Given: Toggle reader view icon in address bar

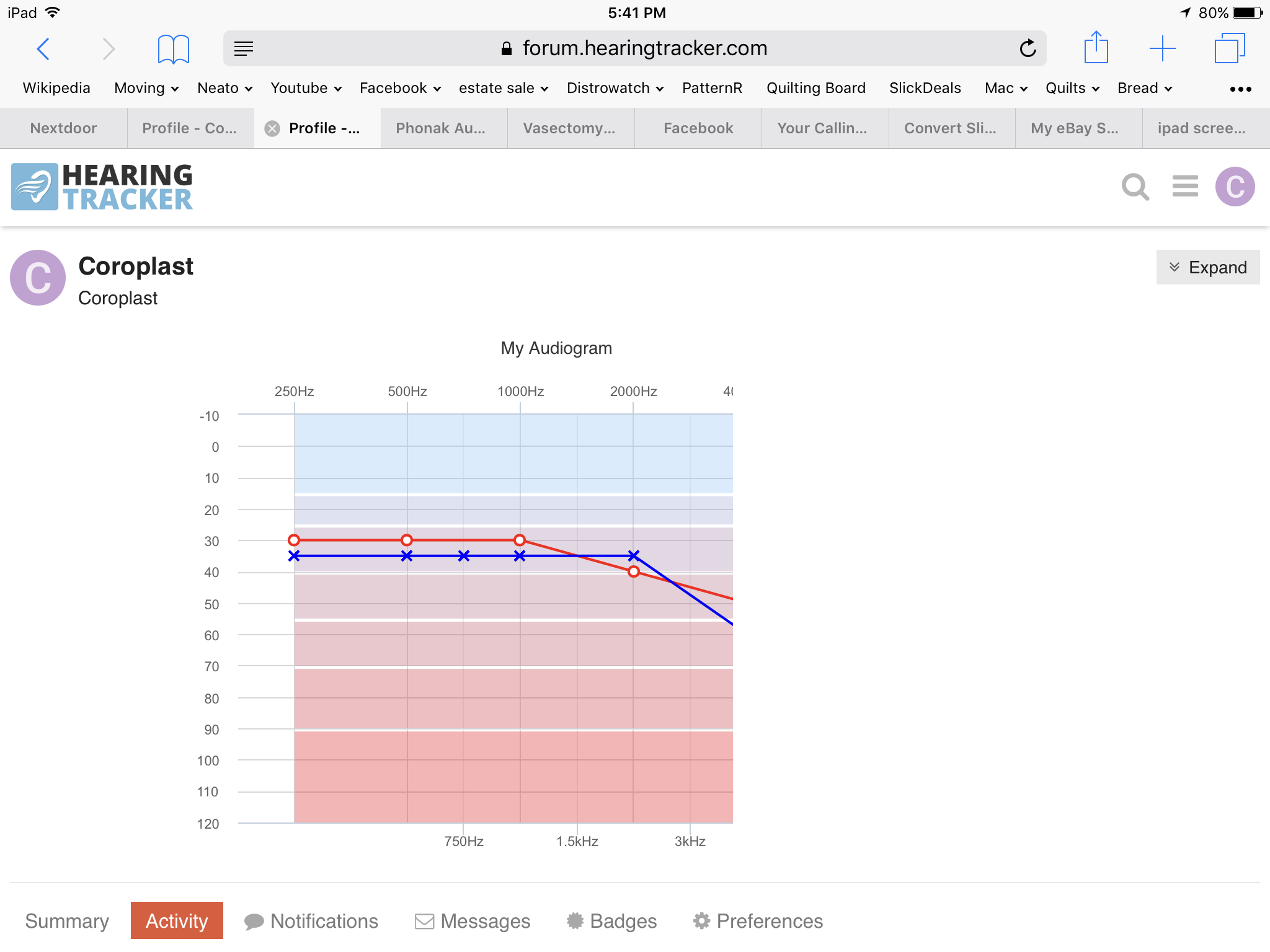Looking at the screenshot, I should click(244, 48).
